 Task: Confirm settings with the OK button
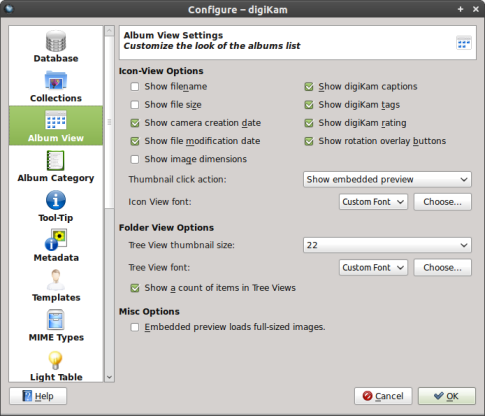447,396
